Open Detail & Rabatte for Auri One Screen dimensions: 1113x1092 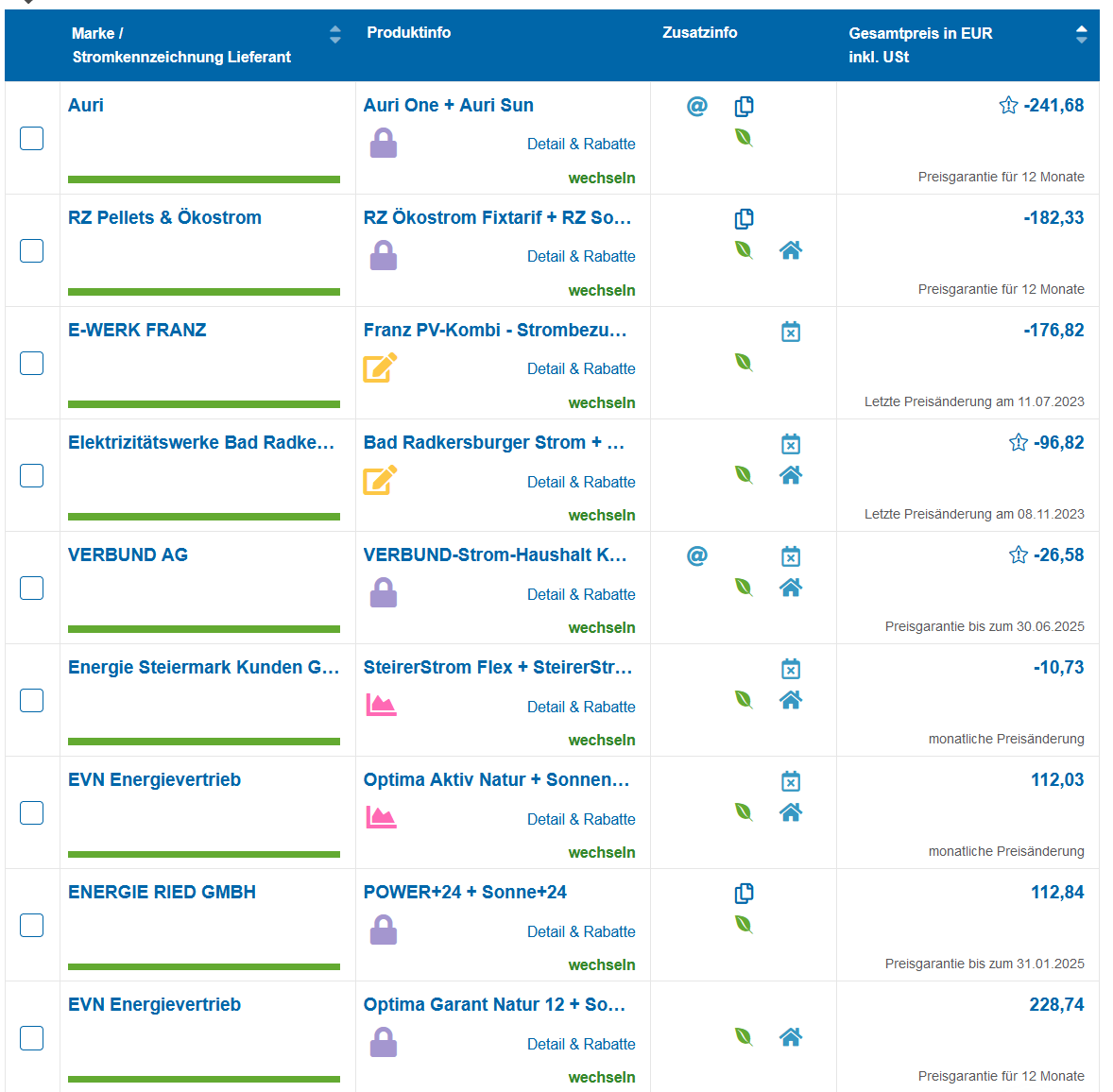point(581,144)
